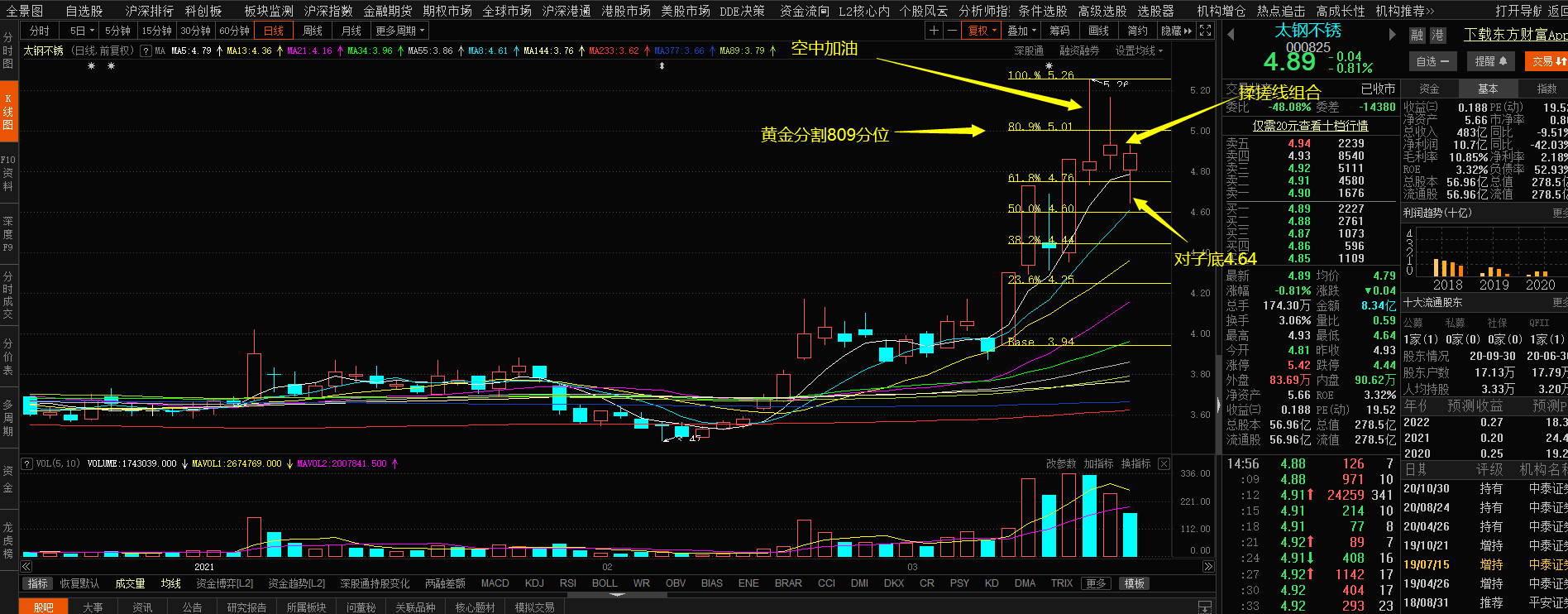Select 60分钟 period
Image resolution: width=1568 pixels, height=614 pixels.
coord(234,31)
